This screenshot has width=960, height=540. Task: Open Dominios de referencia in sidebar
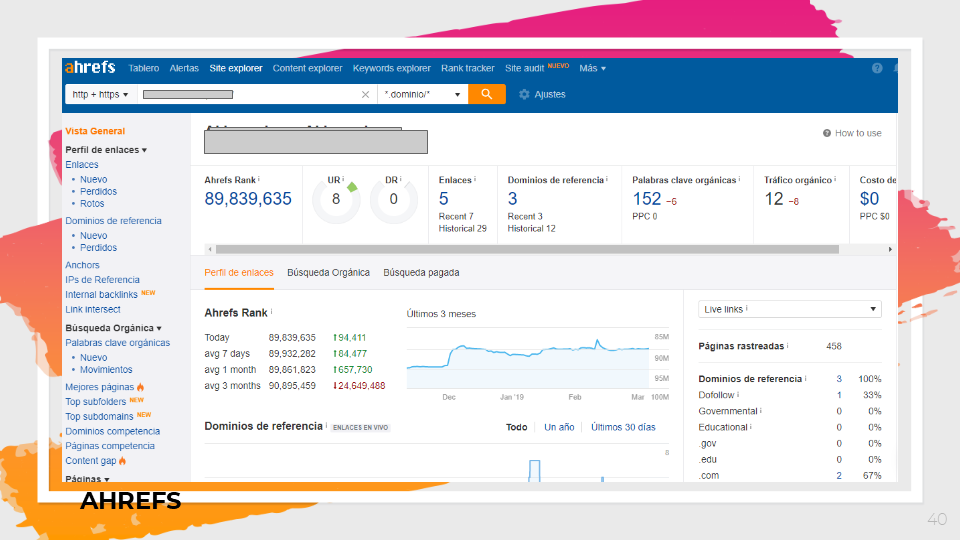[x=113, y=221]
